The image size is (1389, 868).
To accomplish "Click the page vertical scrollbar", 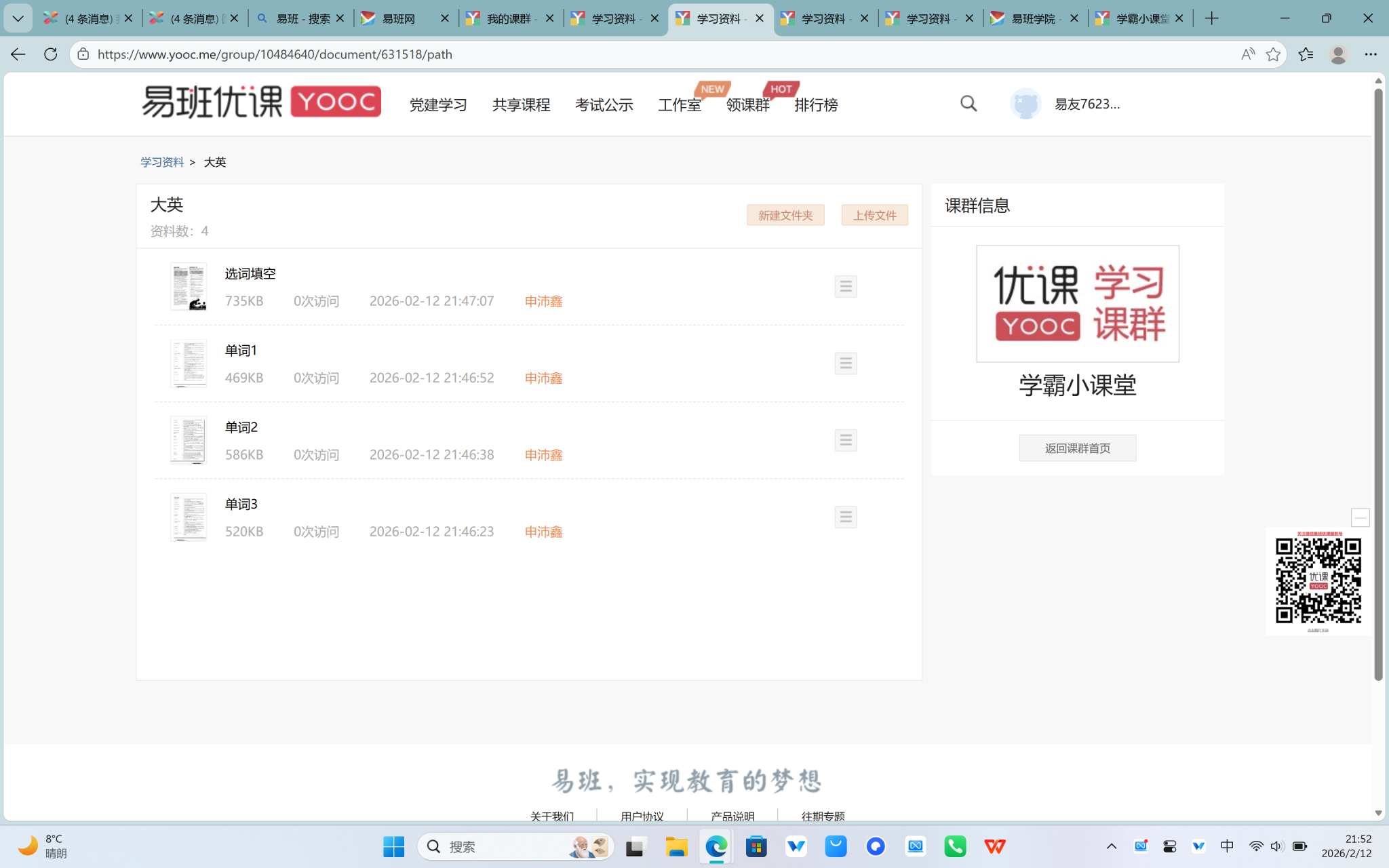I will pos(1378,380).
